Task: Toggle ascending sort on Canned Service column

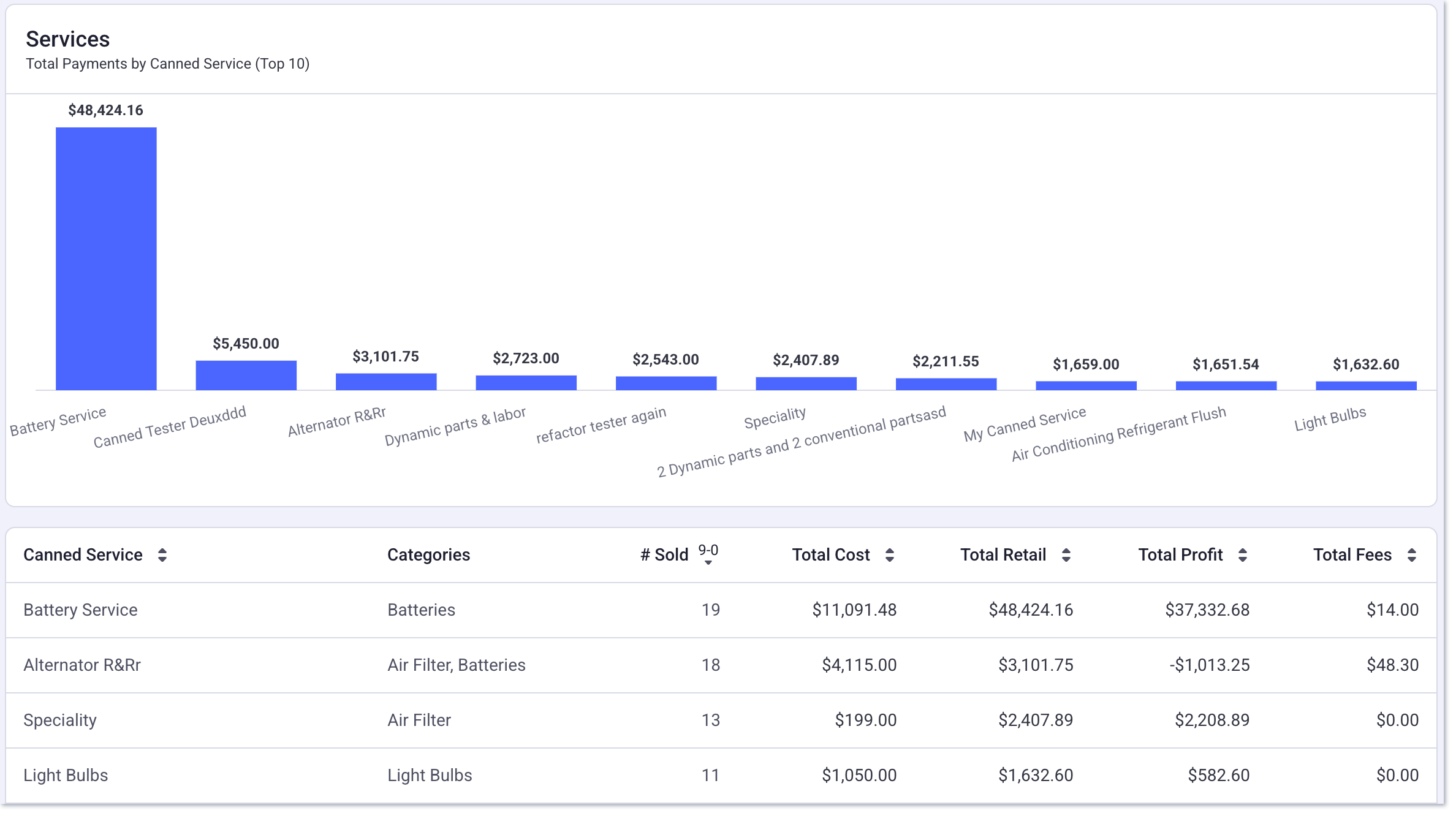Action: tap(162, 554)
